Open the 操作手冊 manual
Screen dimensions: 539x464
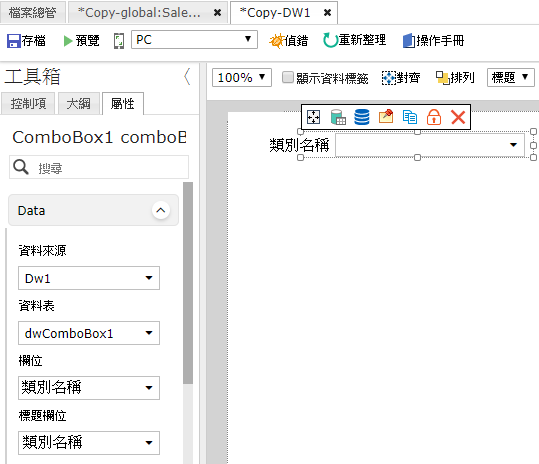pyautogui.click(x=433, y=41)
